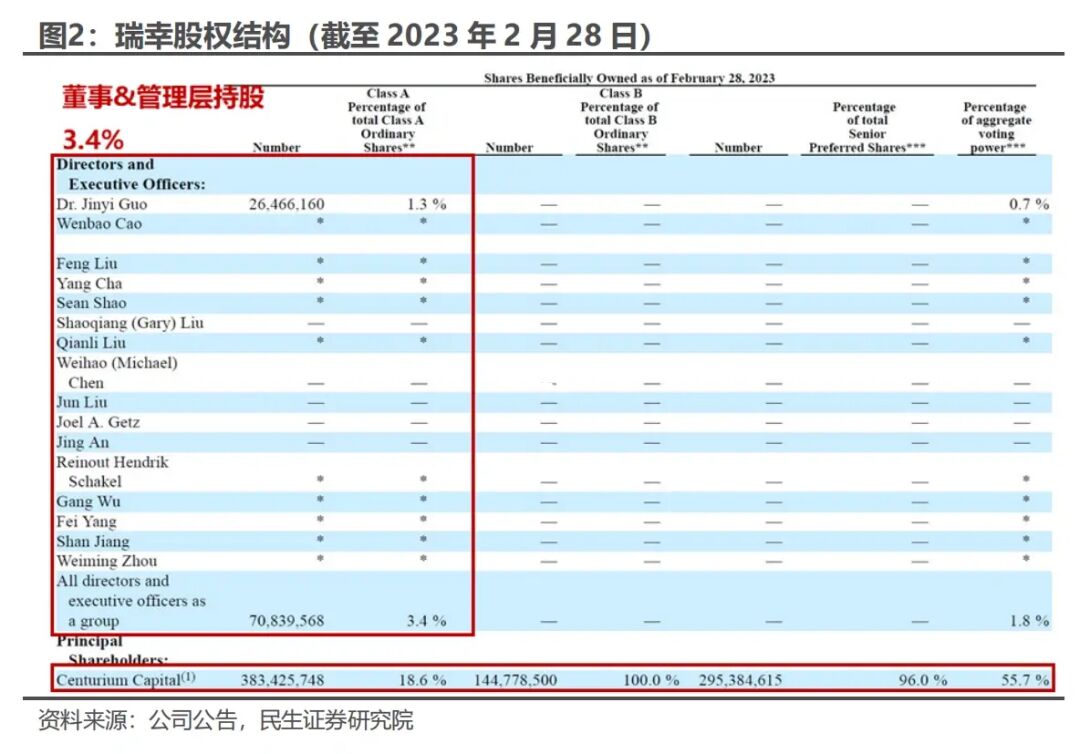Click the 55.7 % aggregate voting power

1025,680
